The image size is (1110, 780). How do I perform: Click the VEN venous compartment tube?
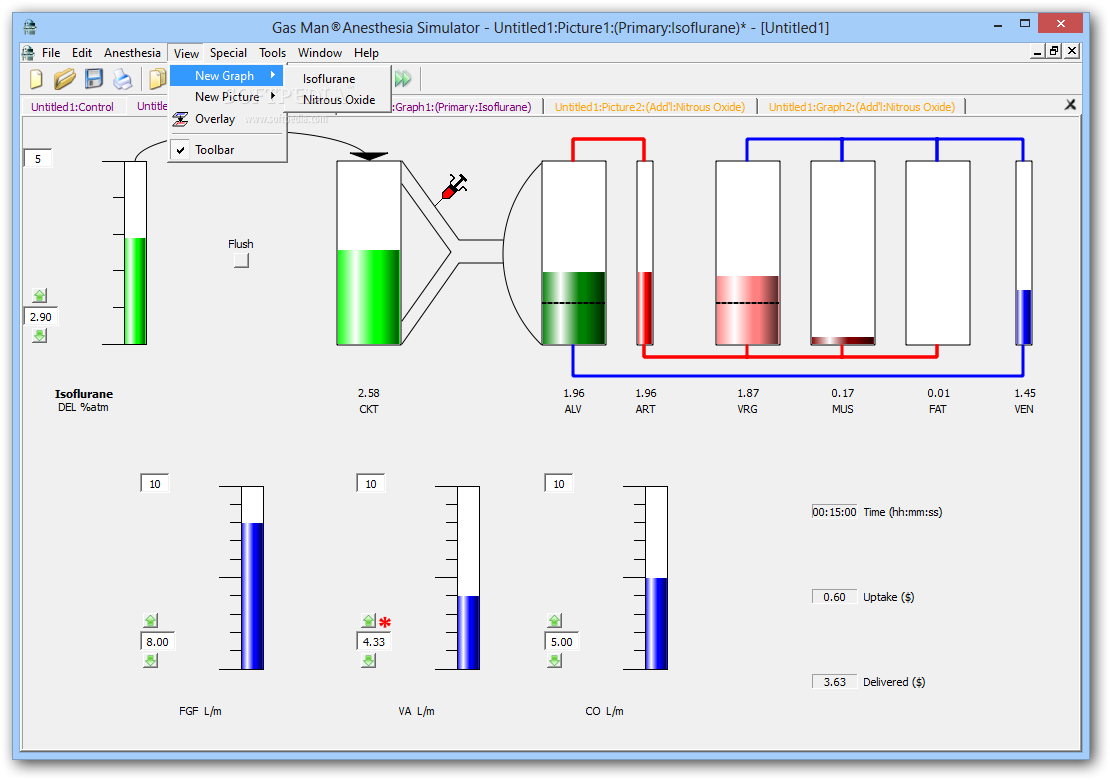point(1024,253)
